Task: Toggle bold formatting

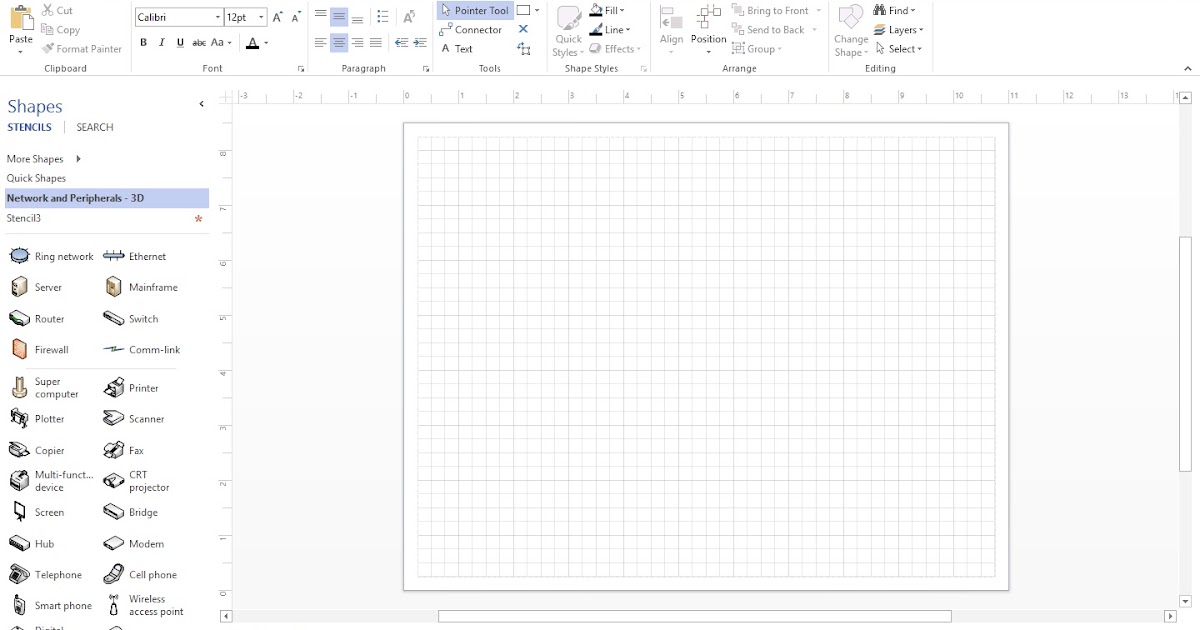Action: 143,42
